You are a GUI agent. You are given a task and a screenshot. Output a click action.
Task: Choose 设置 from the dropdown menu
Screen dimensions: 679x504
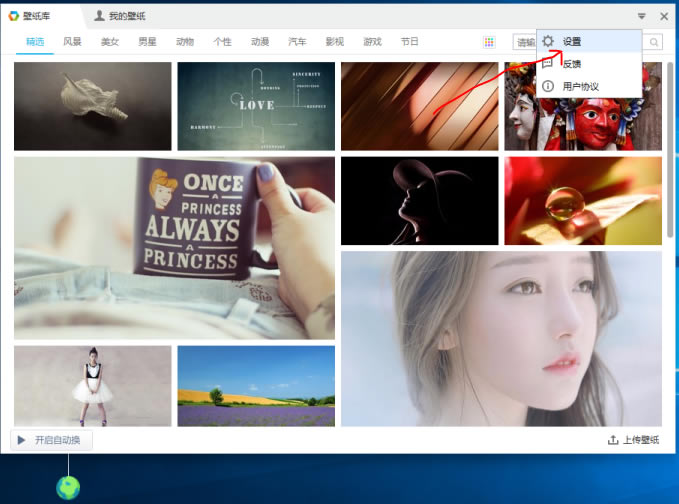pyautogui.click(x=589, y=41)
